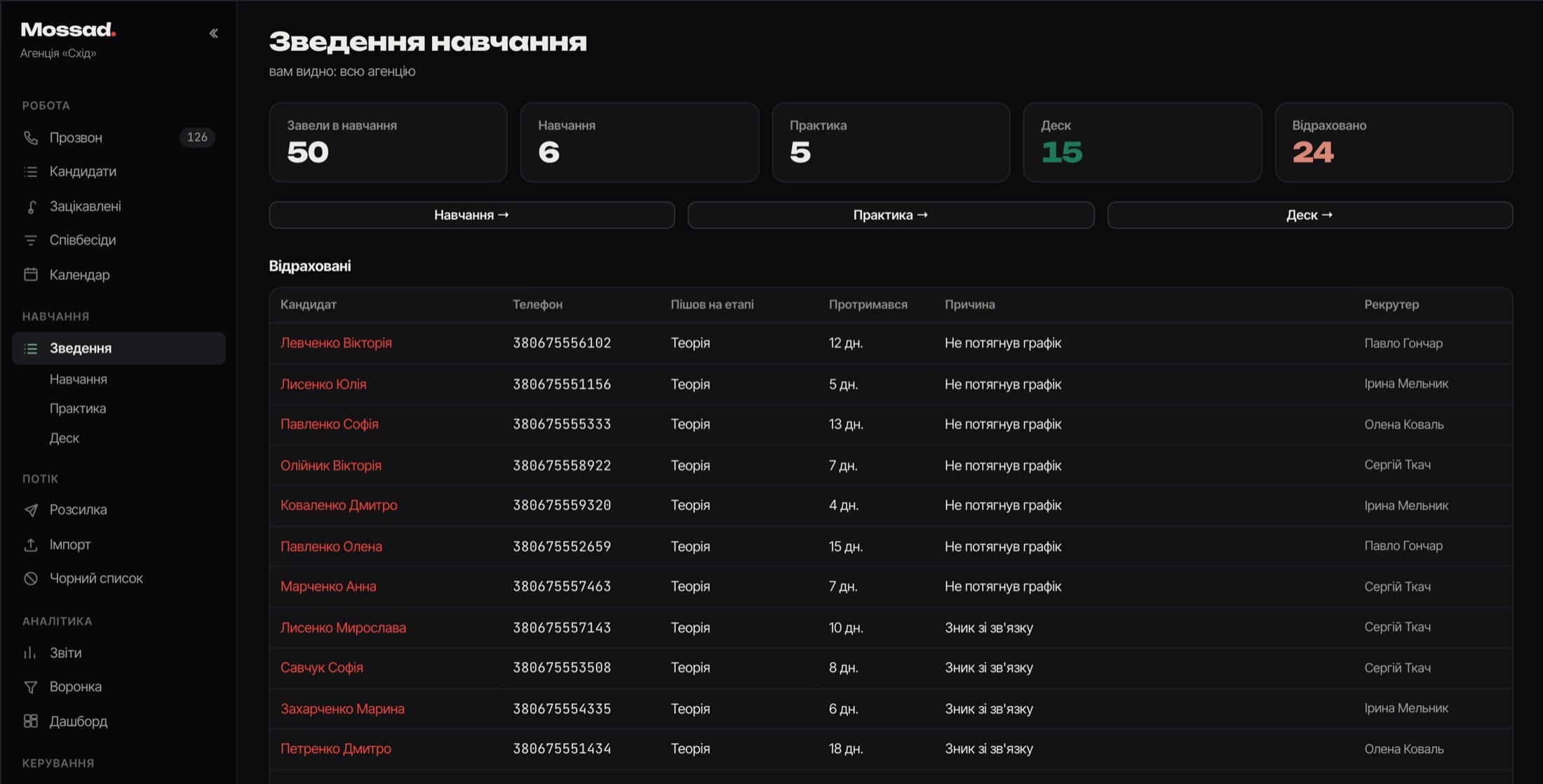
Task: Click recruiter Олена Коваль in Петренко Дмитро row
Action: 1404,749
